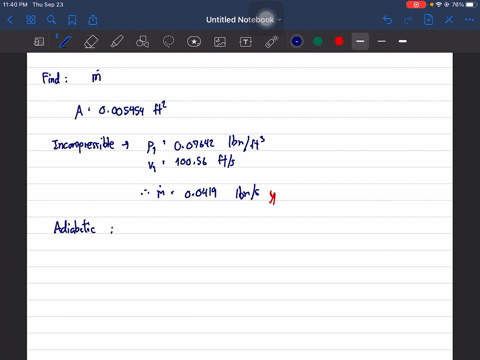
Task: Toggle the read-only zoom window tool
Action: [x=39, y=42]
